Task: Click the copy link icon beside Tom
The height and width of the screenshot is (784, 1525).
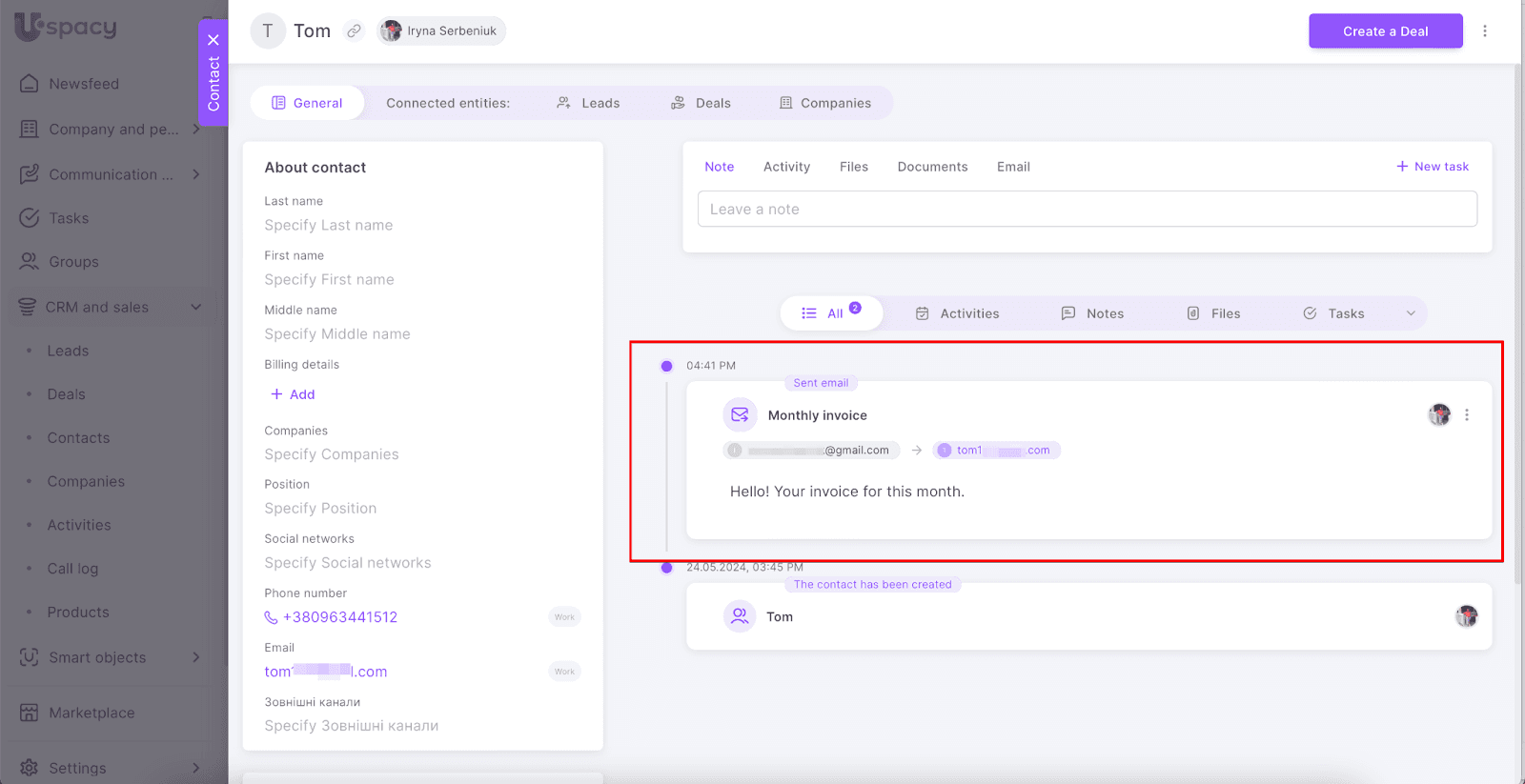Action: (x=354, y=31)
